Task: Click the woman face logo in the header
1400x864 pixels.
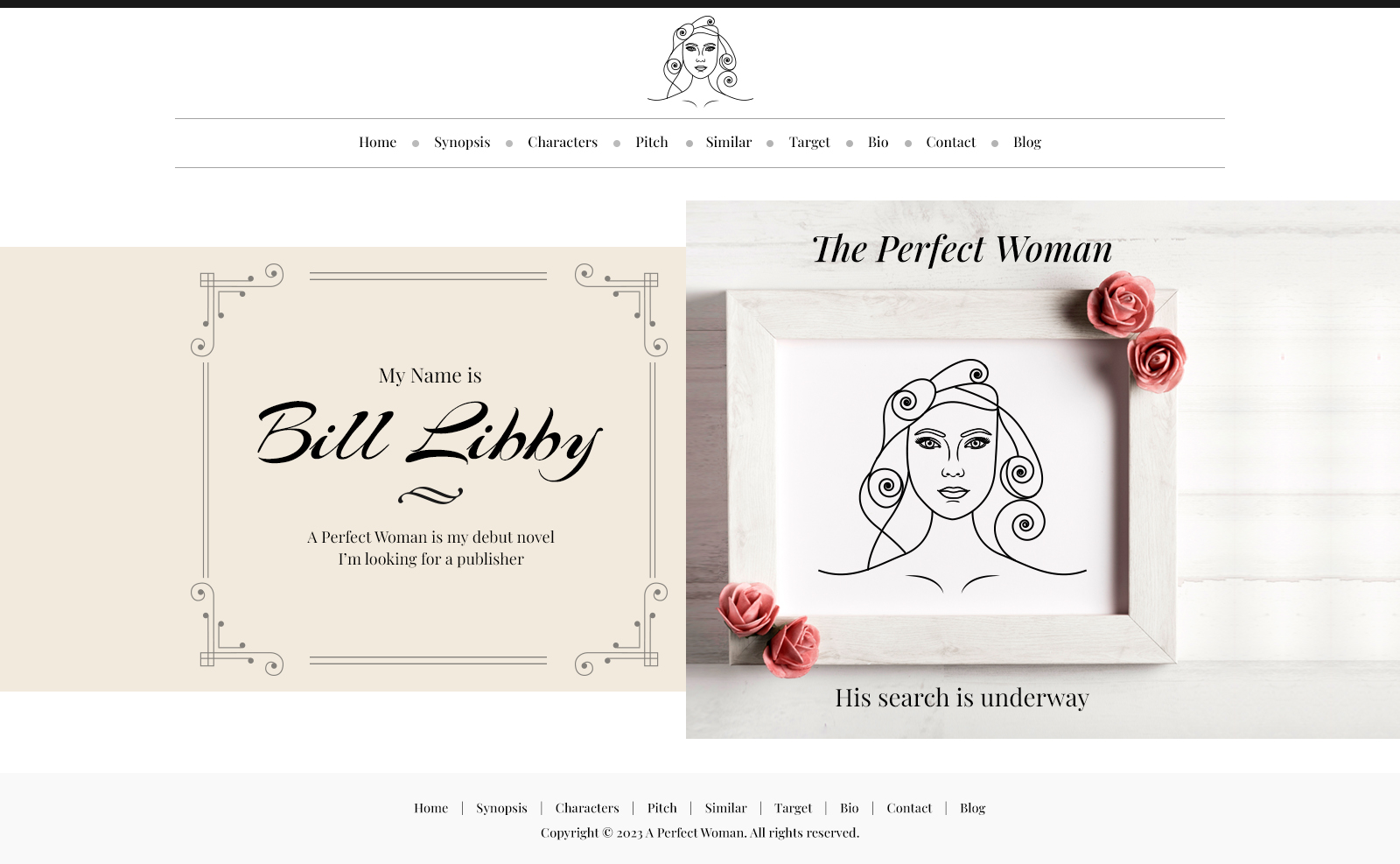Action: click(x=700, y=61)
